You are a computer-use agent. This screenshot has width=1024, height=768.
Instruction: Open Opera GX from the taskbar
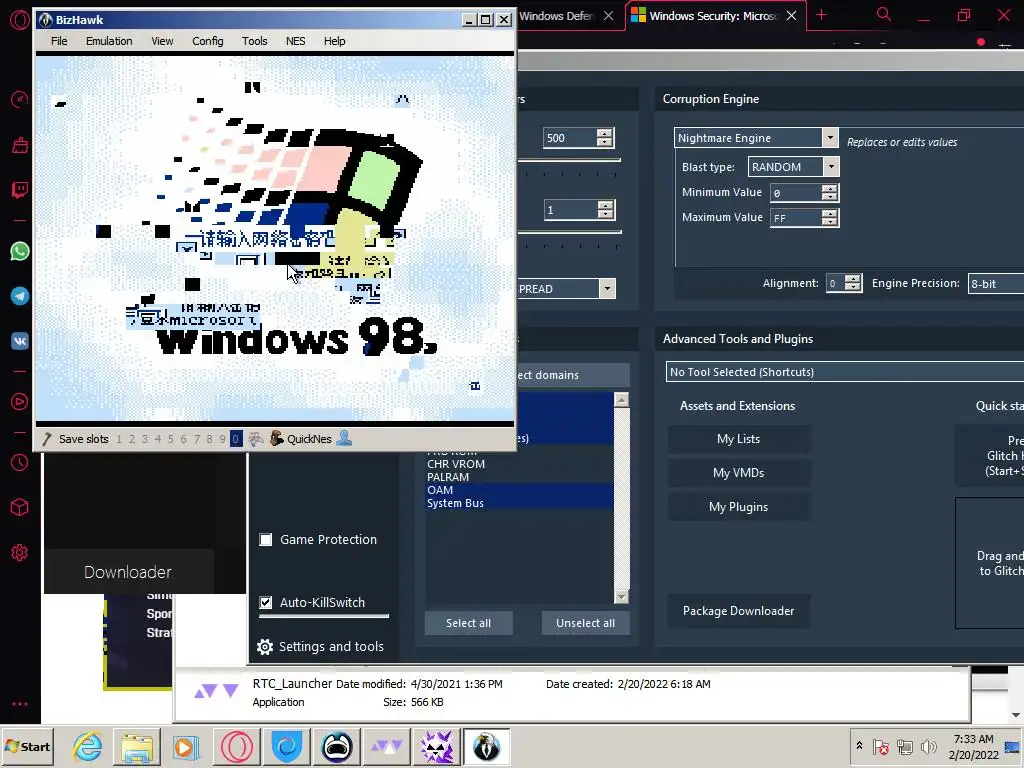point(236,746)
